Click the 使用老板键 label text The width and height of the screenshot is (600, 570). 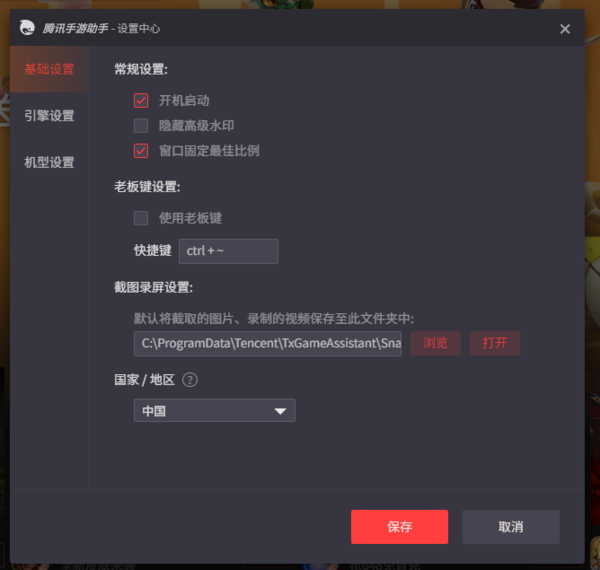click(x=190, y=218)
